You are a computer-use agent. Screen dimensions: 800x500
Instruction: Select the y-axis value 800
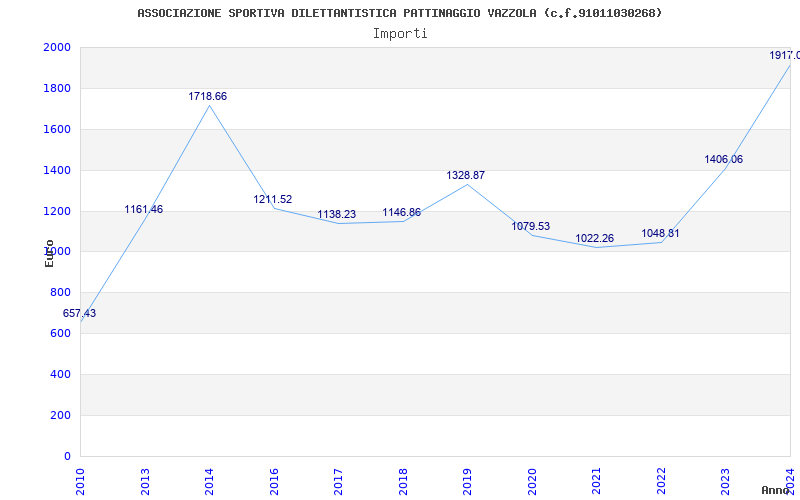[61, 292]
